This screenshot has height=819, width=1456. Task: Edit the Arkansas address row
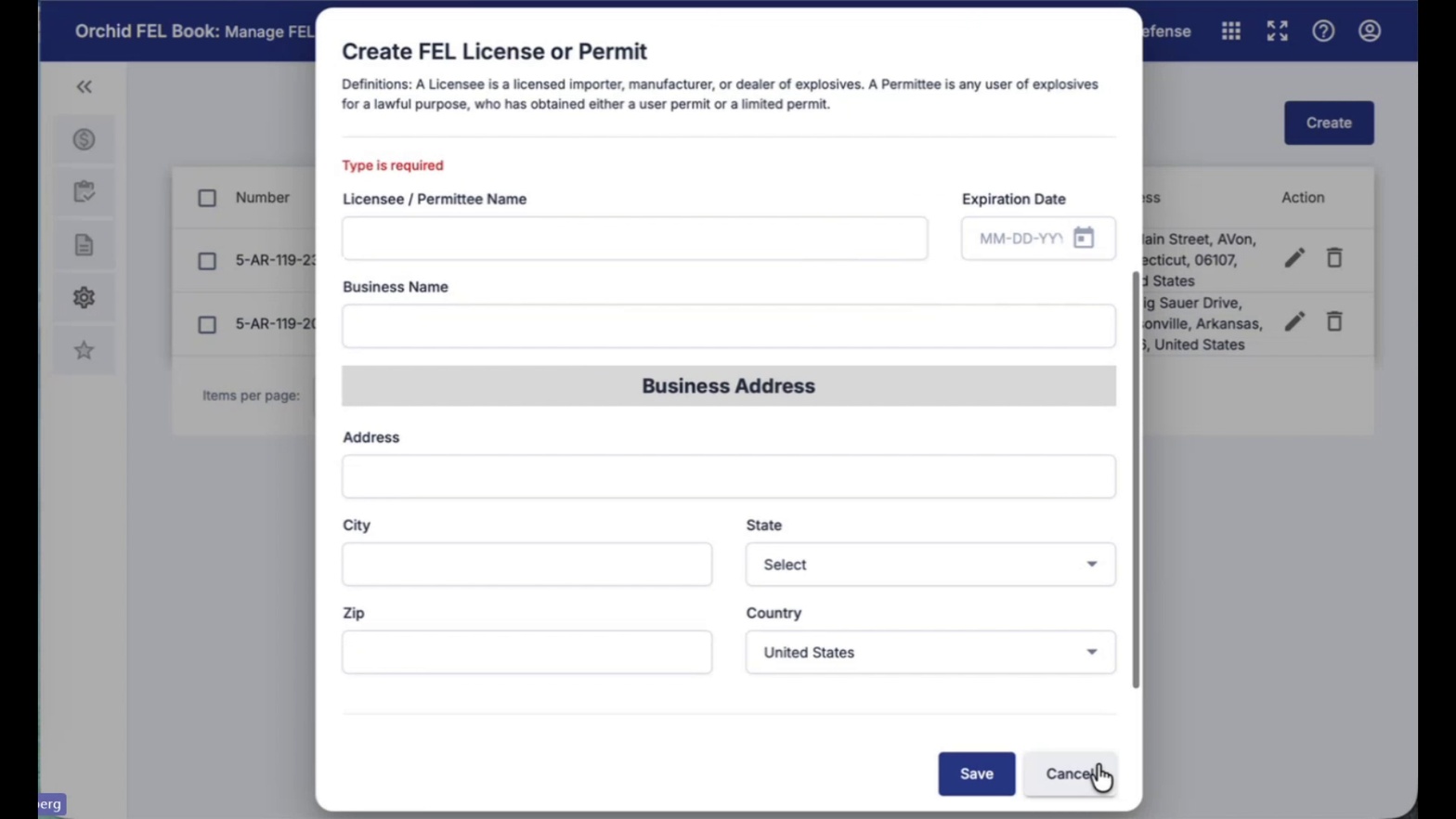(1294, 321)
